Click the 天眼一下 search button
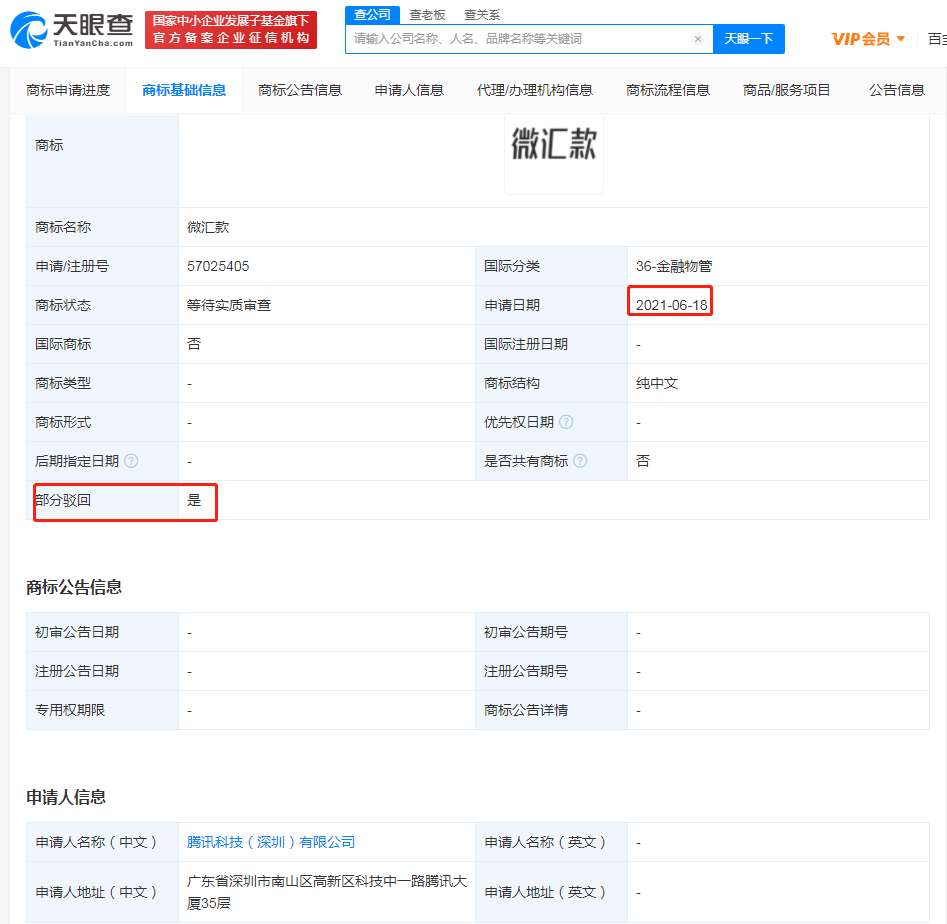947x924 pixels. tap(749, 39)
